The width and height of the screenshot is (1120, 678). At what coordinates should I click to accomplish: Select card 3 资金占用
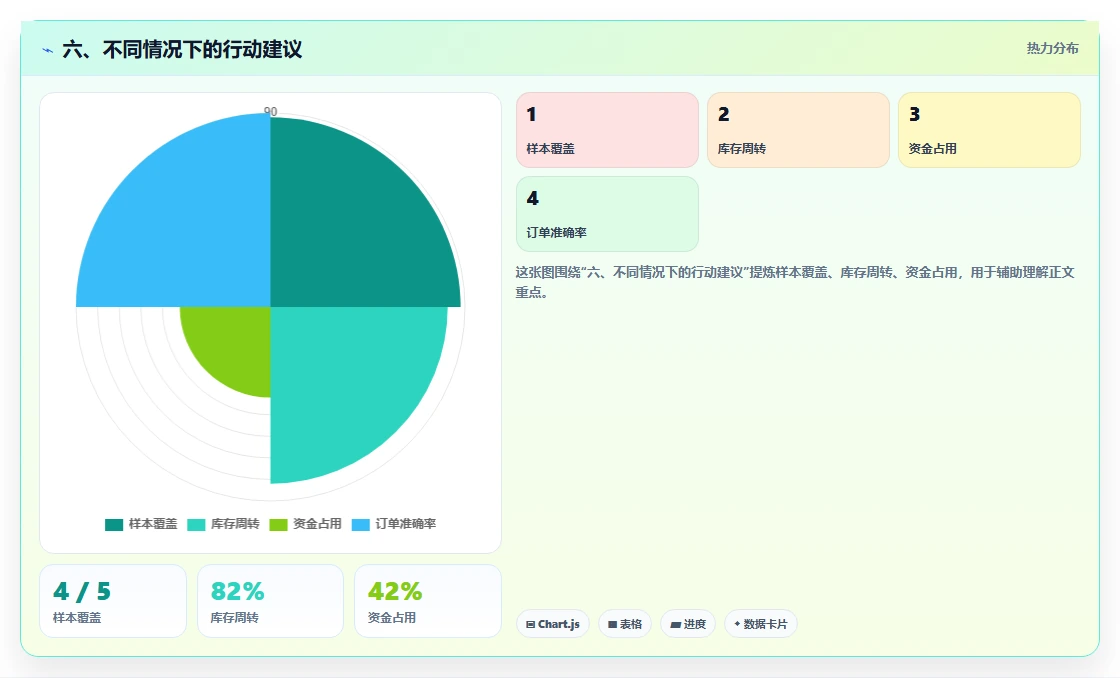click(989, 130)
